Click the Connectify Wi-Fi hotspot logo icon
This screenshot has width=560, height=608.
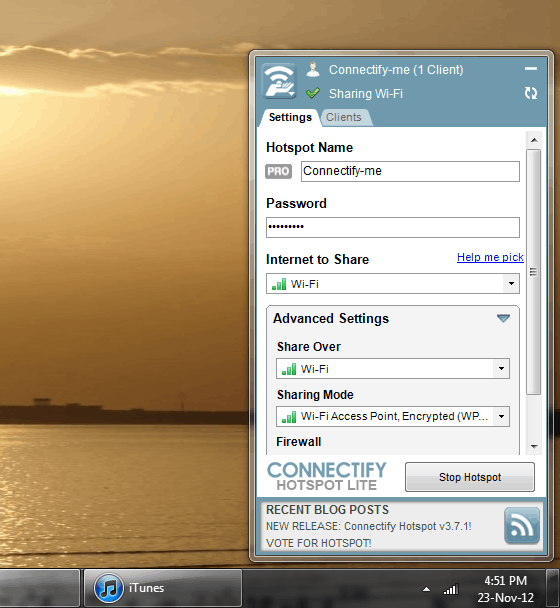279,81
